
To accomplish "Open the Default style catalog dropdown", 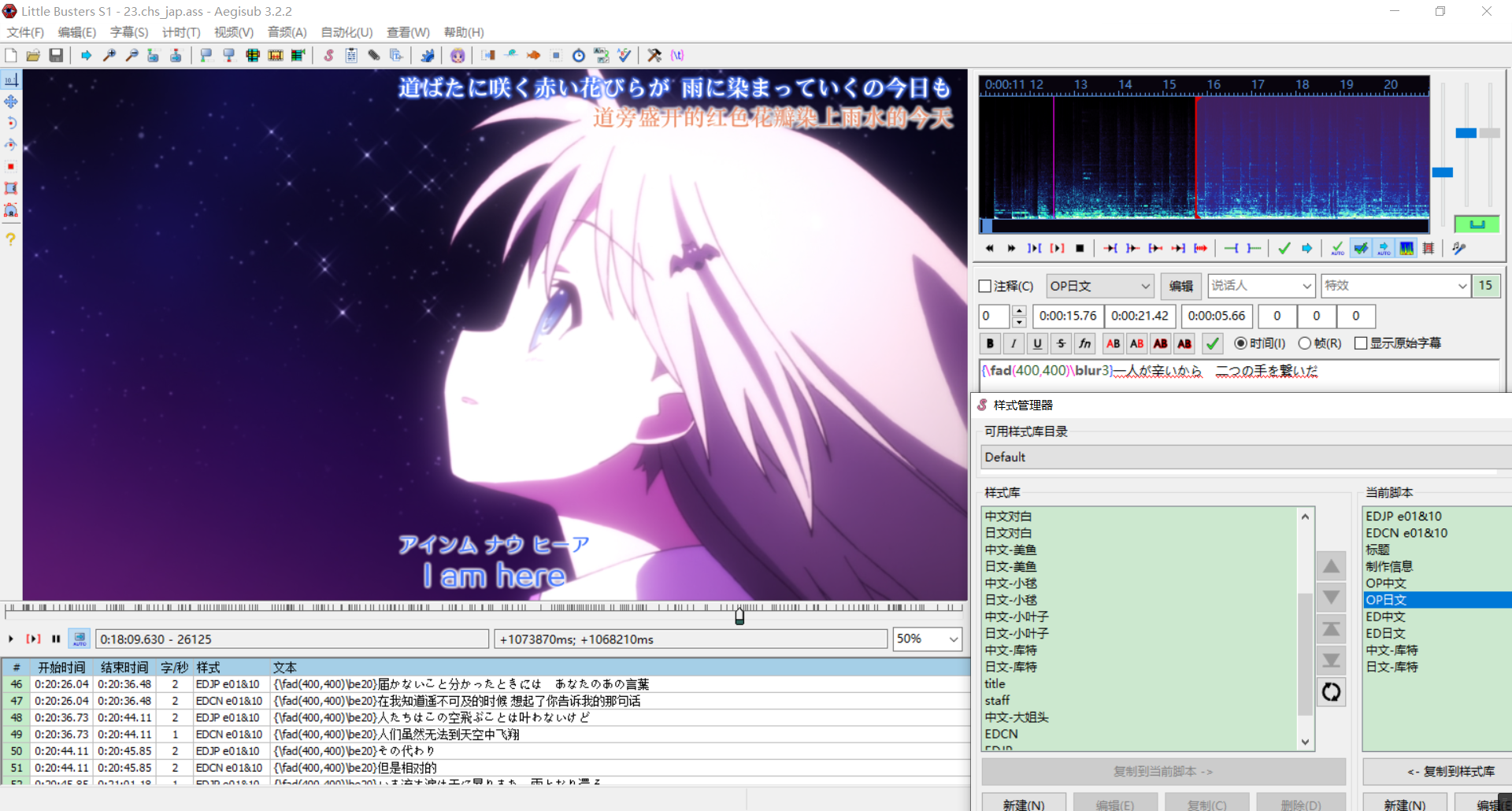I will point(1247,457).
